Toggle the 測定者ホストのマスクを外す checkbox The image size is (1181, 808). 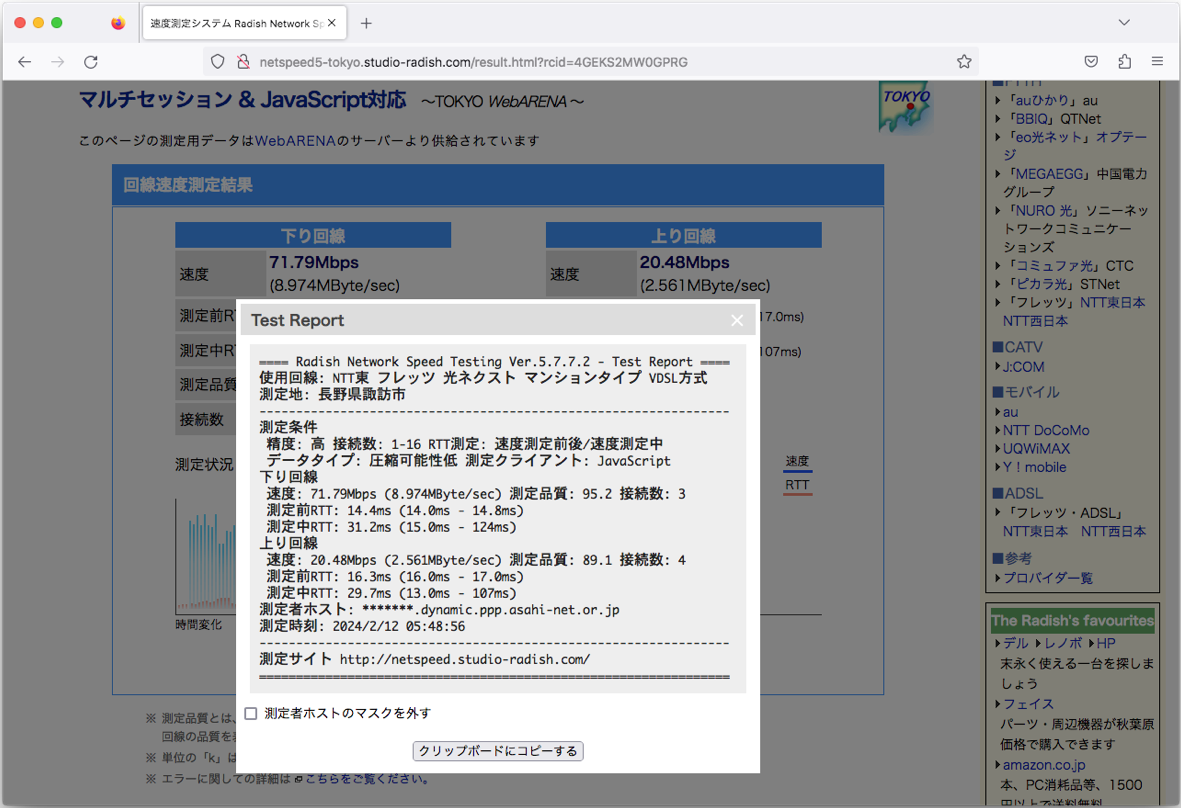pyautogui.click(x=251, y=713)
